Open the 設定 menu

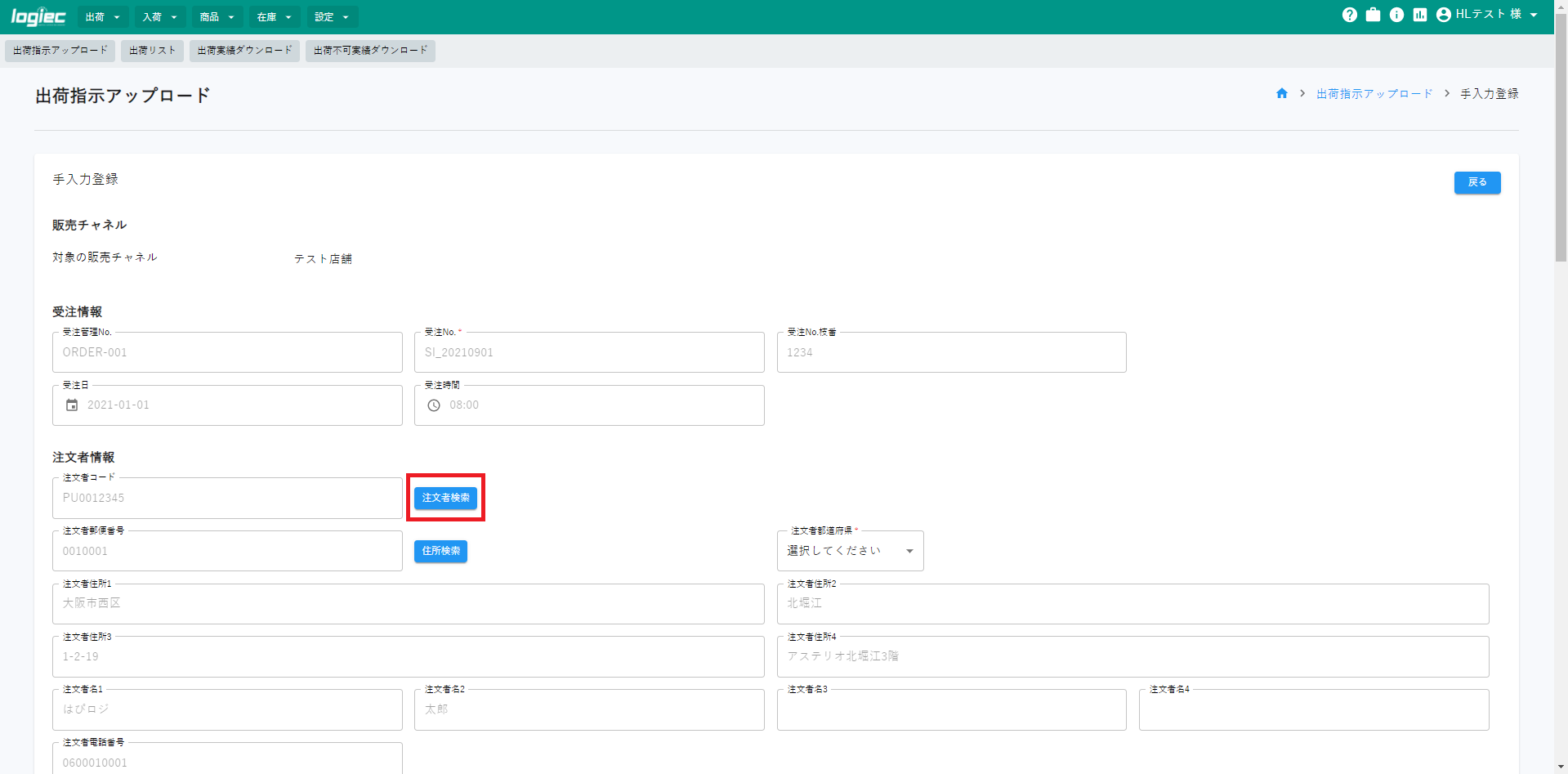(332, 17)
